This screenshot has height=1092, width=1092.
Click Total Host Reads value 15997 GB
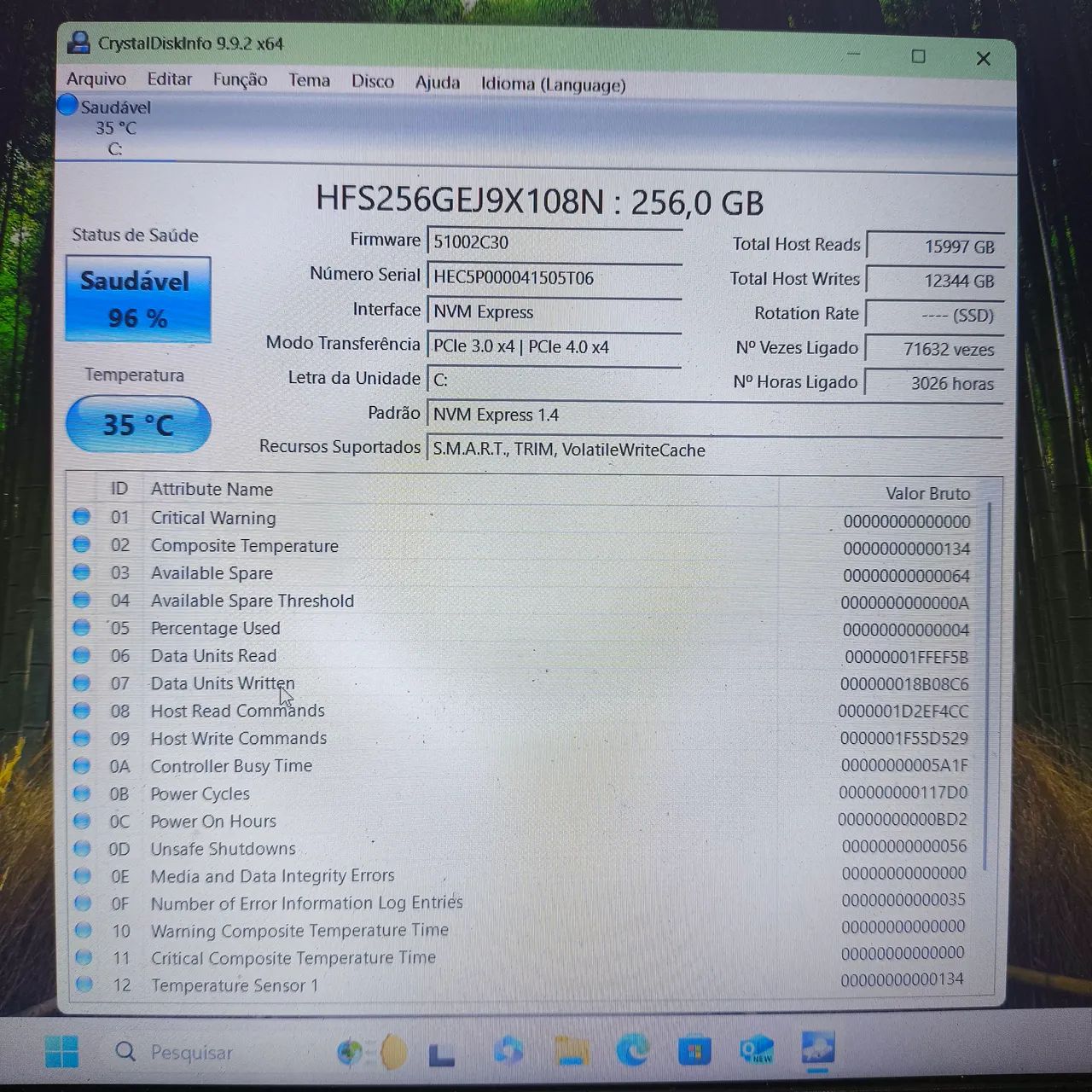click(x=935, y=247)
